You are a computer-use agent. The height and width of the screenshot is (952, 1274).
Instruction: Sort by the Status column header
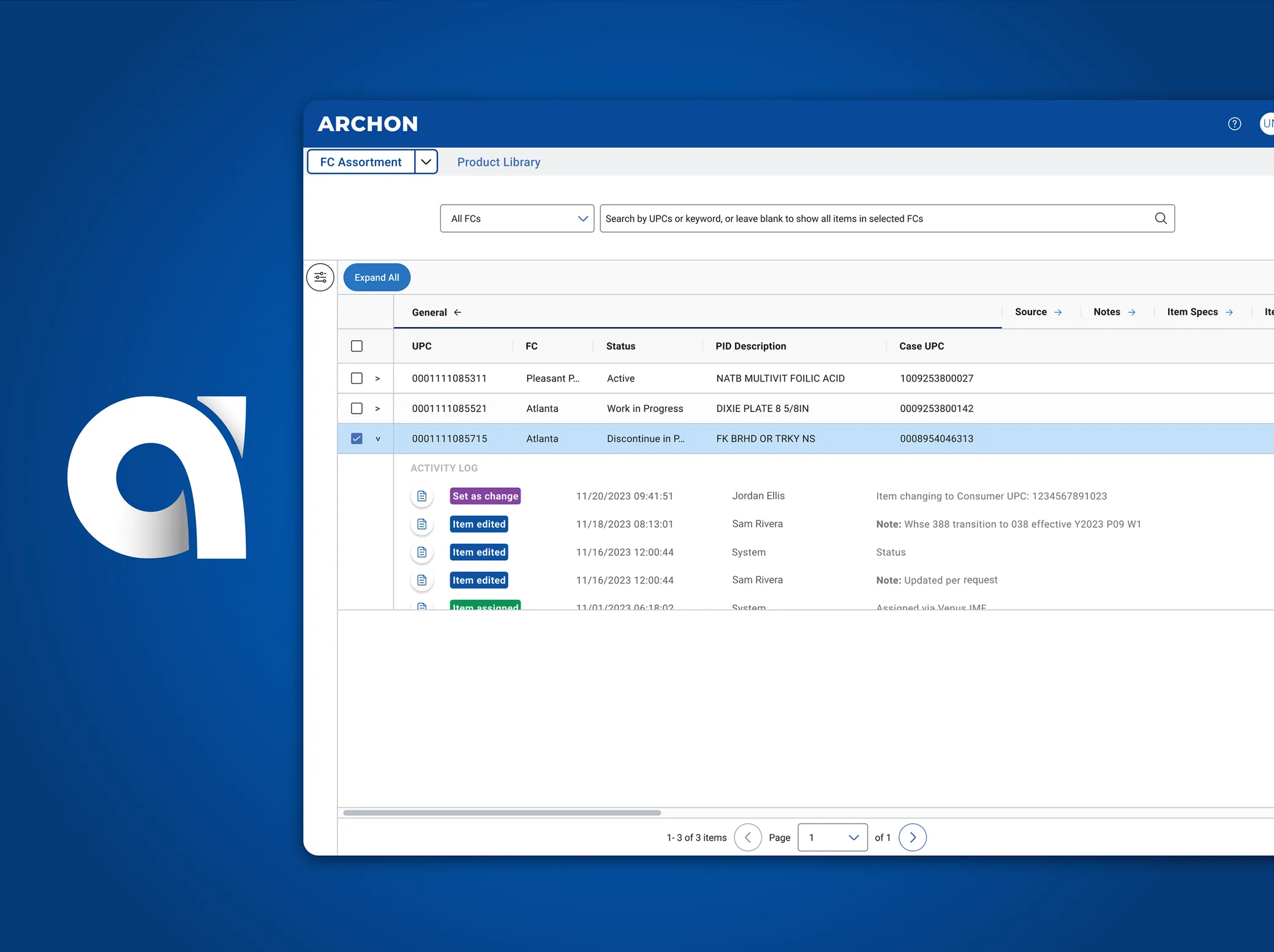[620, 346]
